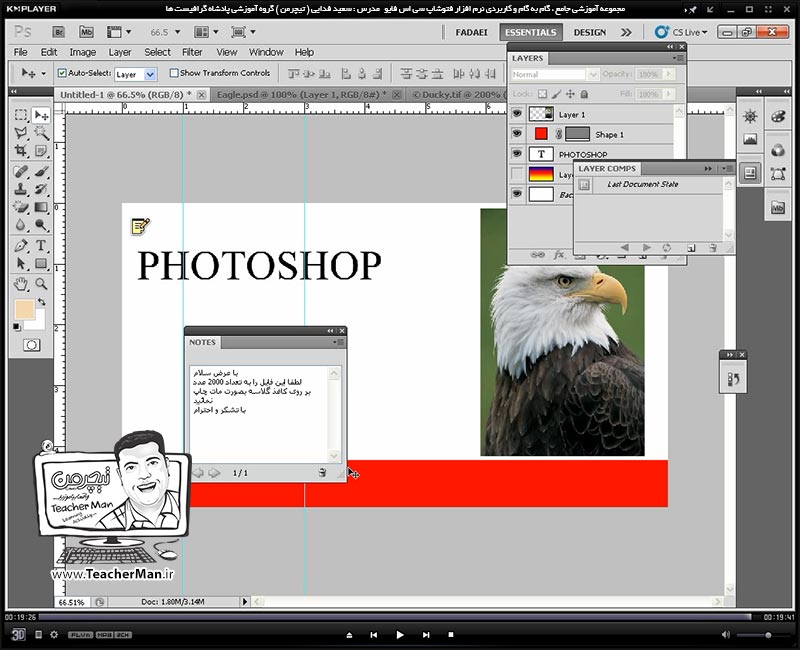Image resolution: width=800 pixels, height=650 pixels.
Task: Switch to DESIGN workspace
Action: click(x=590, y=32)
